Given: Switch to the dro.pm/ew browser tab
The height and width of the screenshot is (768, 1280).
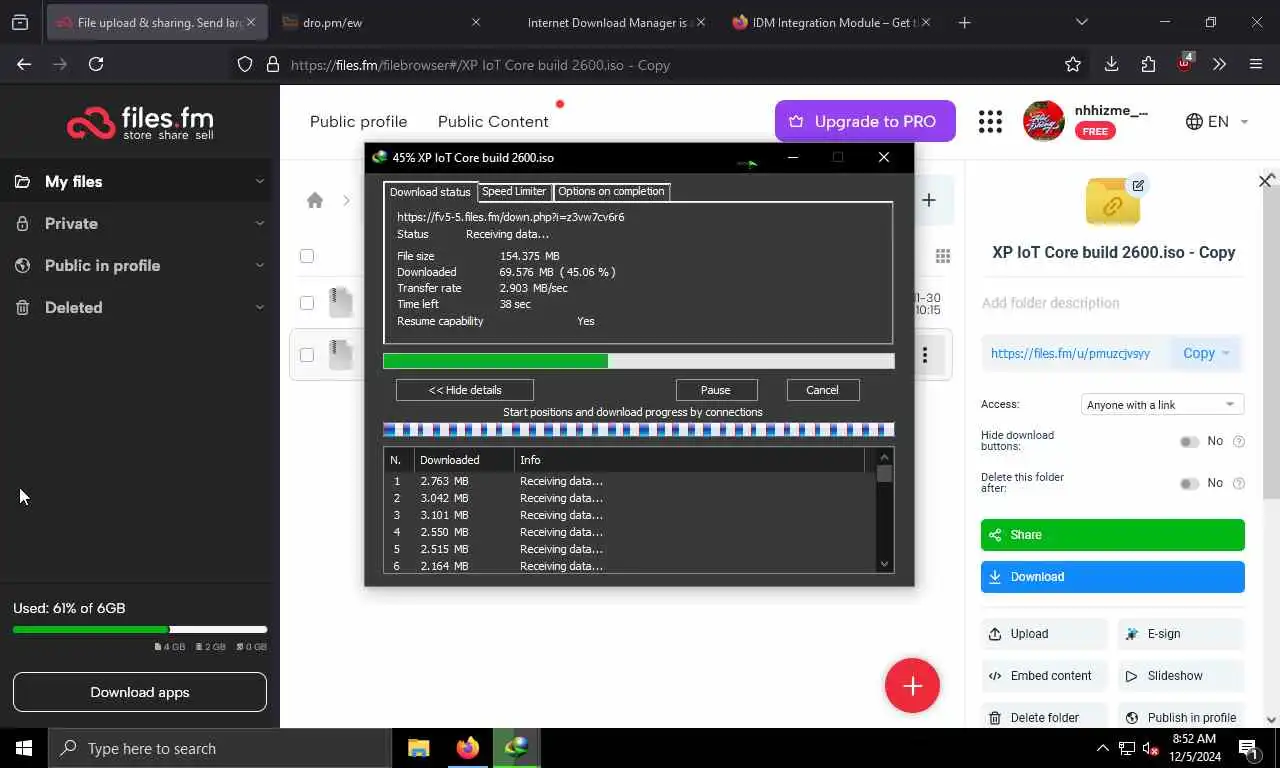Looking at the screenshot, I should [380, 22].
